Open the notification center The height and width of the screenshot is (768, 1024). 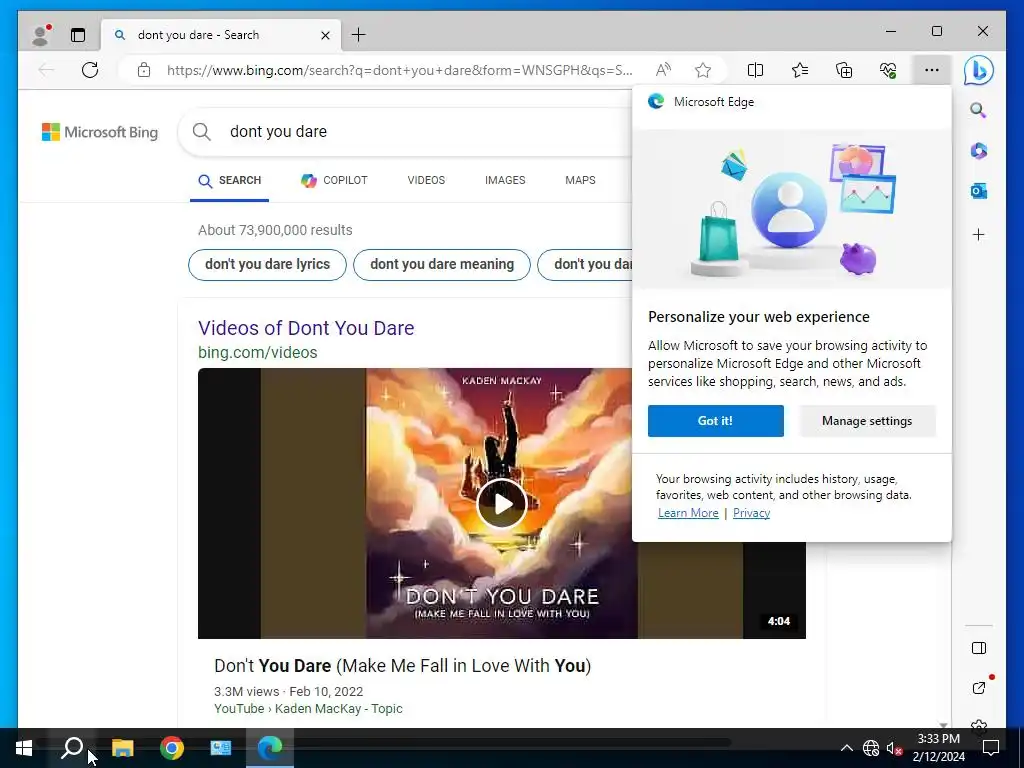[991, 748]
